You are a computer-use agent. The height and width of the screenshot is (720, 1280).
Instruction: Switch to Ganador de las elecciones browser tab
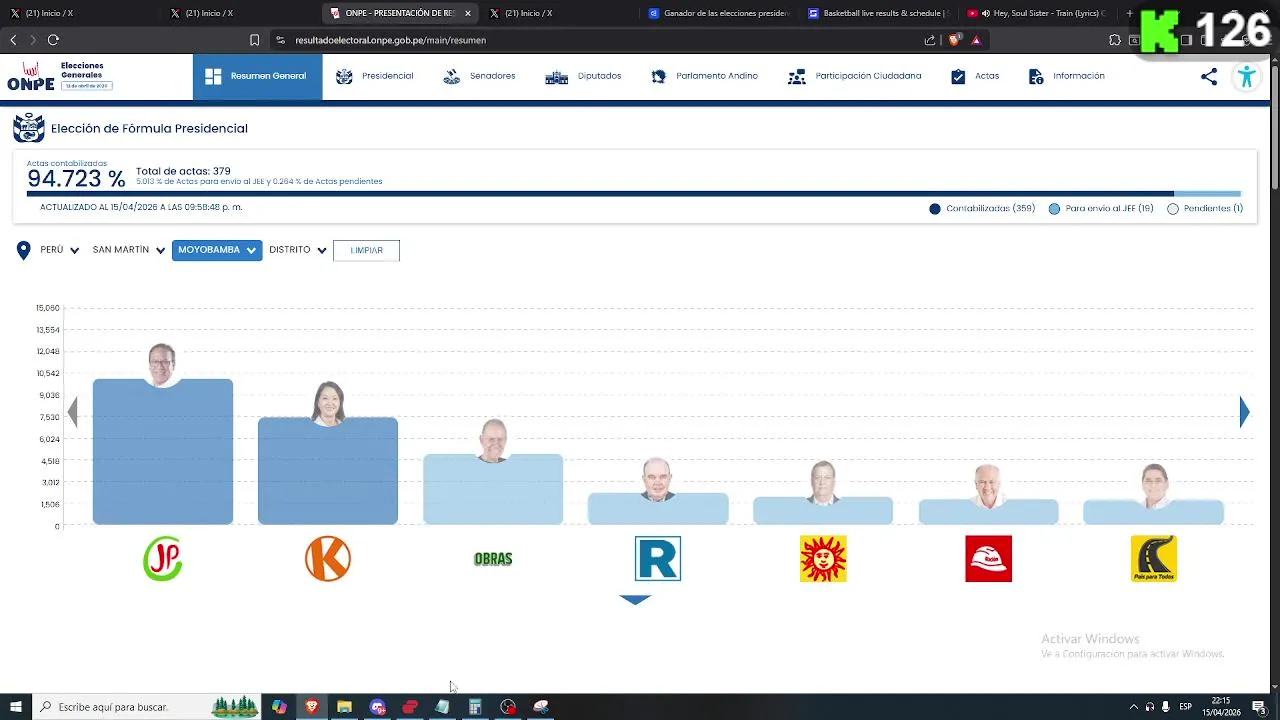[718, 13]
